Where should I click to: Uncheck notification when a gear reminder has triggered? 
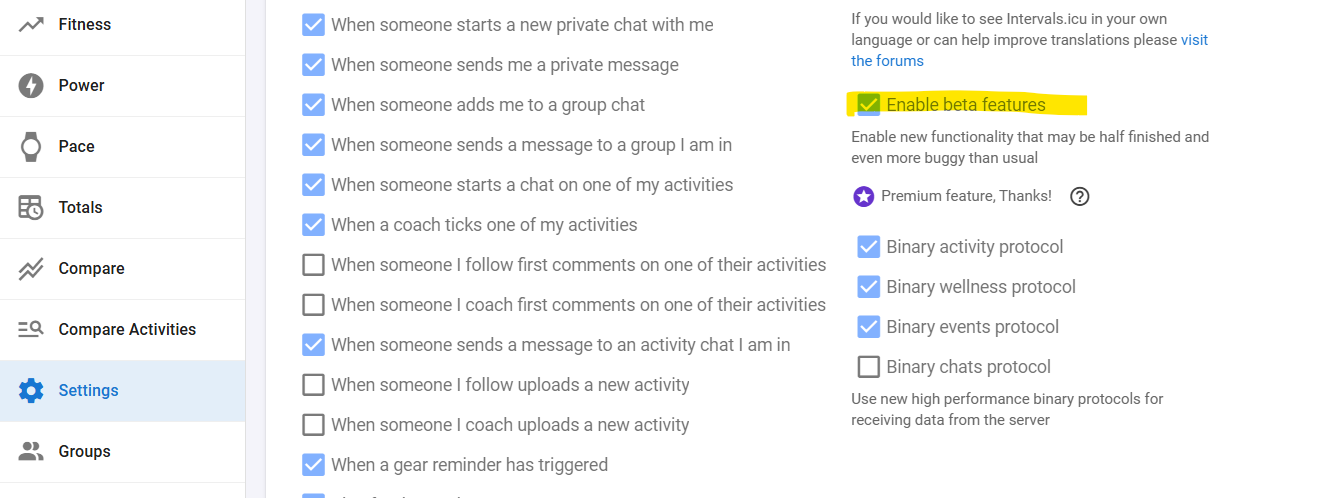(314, 465)
